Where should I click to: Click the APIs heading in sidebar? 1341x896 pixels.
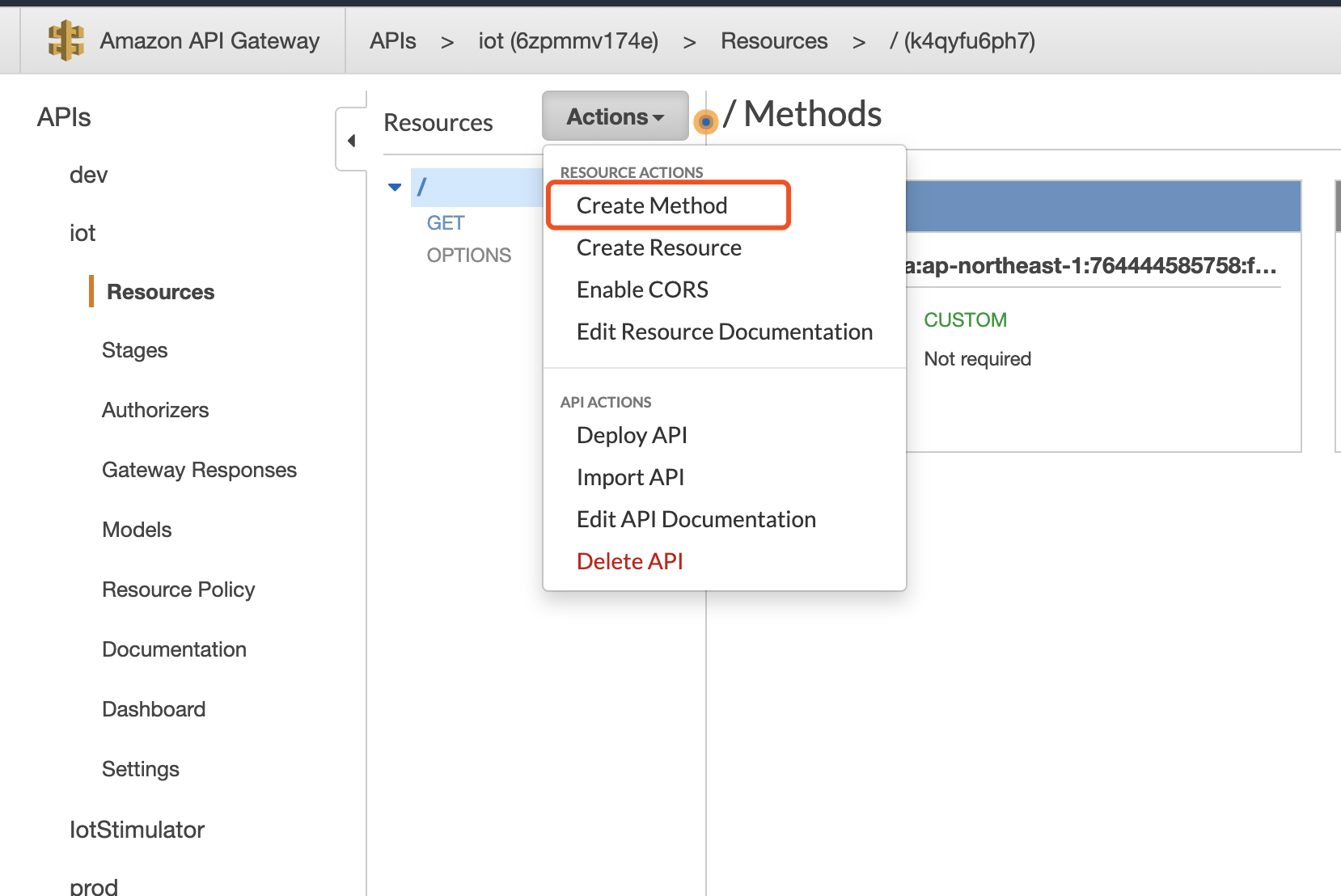click(64, 117)
